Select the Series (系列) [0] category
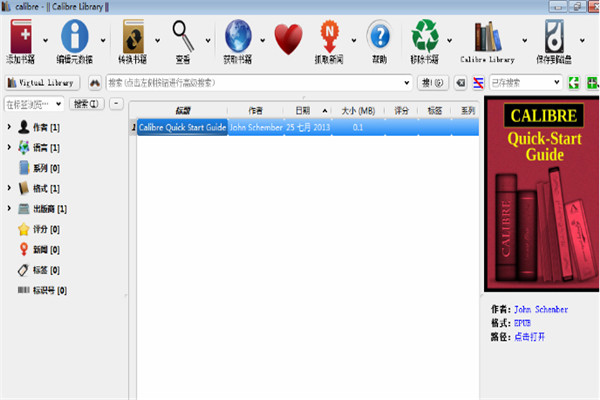Viewport: 600px width, 400px height. pyautogui.click(x=39, y=168)
